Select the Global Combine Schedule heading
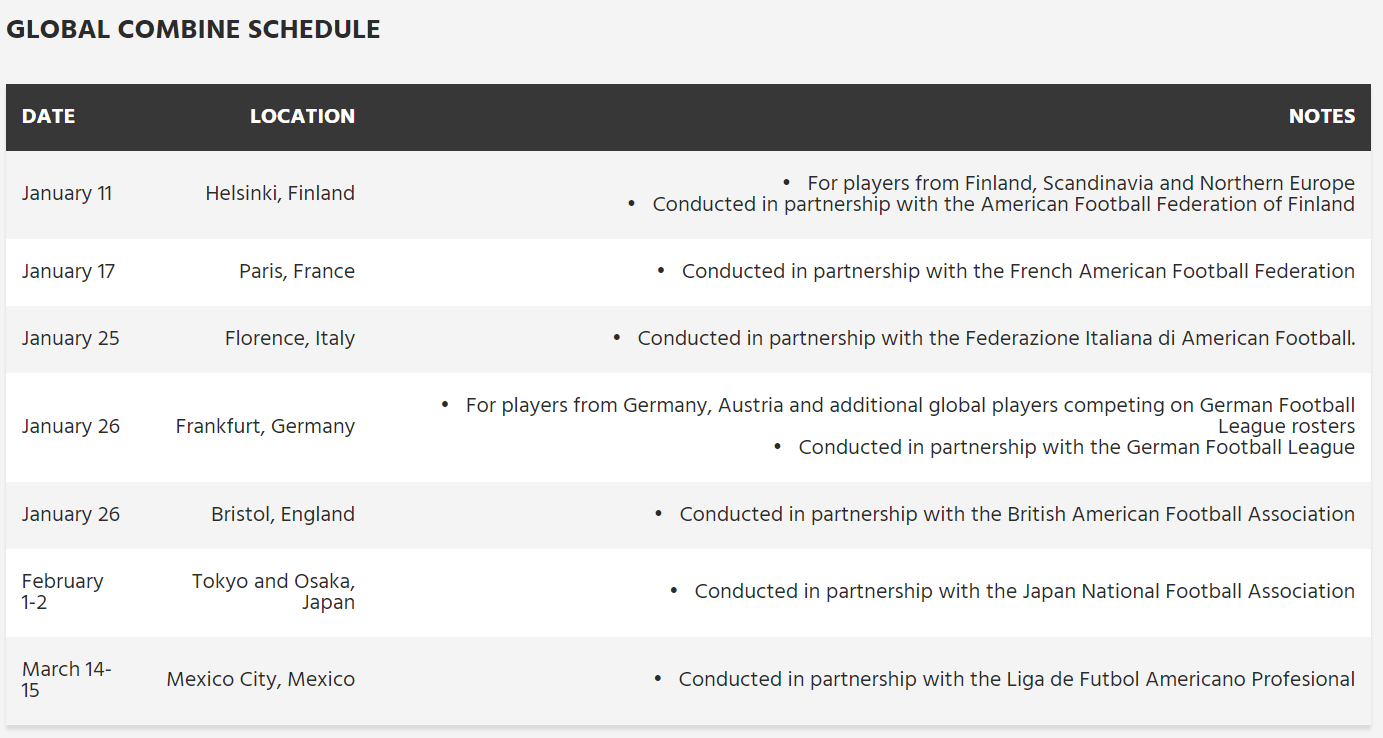 [x=193, y=29]
